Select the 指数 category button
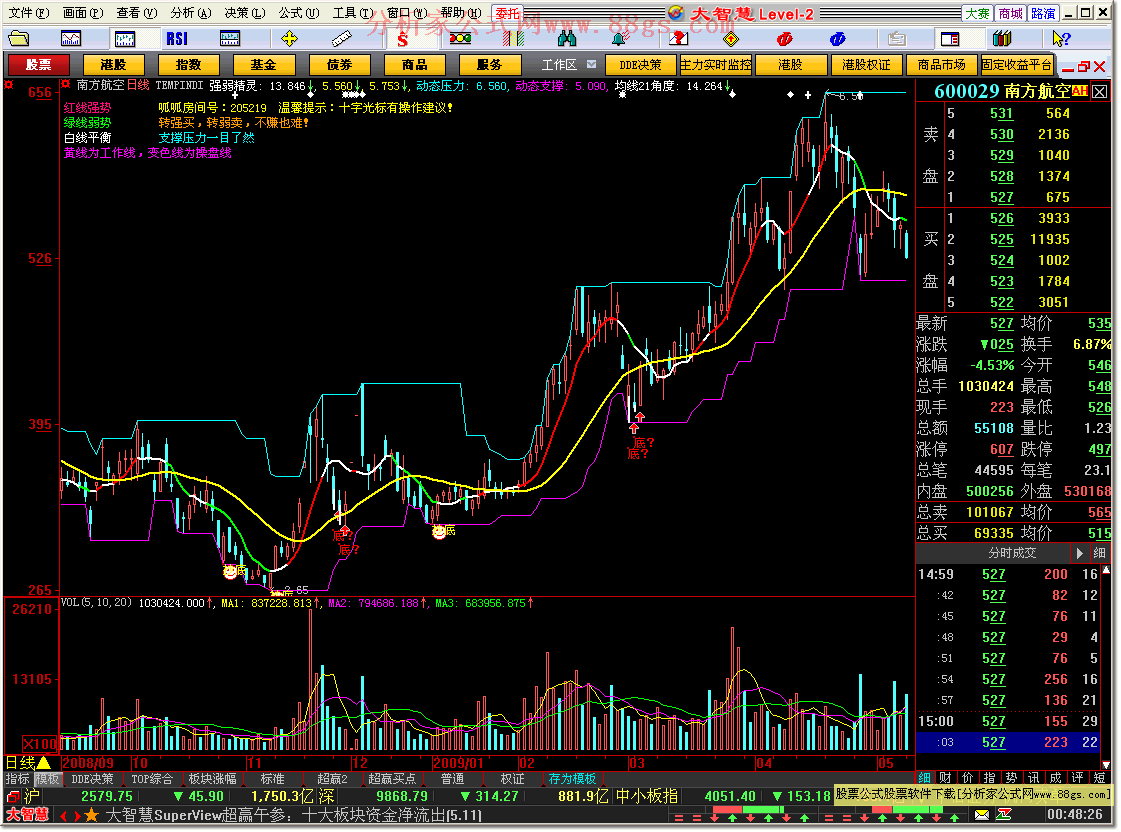Screen dimensions: 1121x832 (x=189, y=65)
